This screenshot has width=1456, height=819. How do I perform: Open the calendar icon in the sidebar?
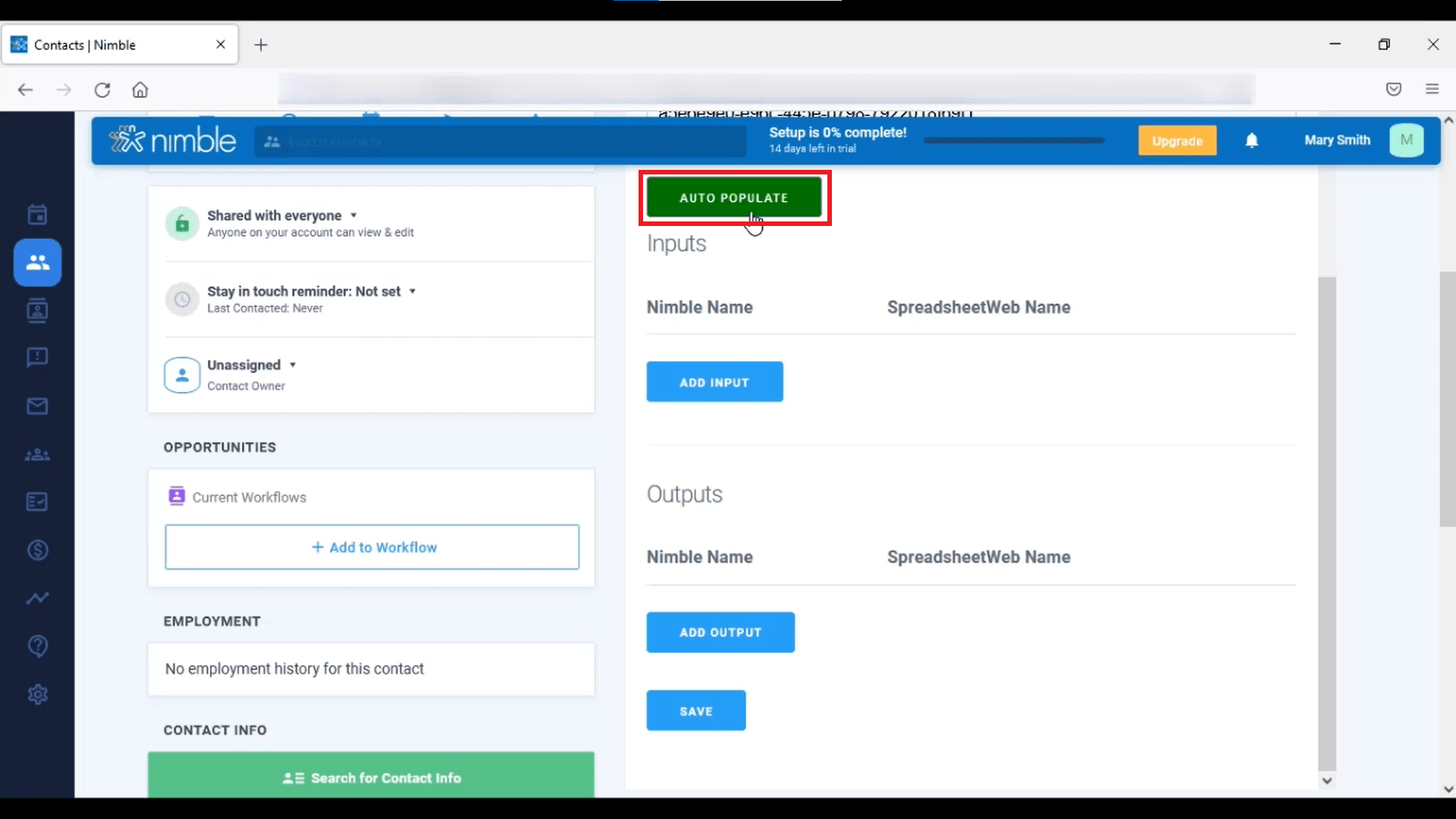[37, 215]
